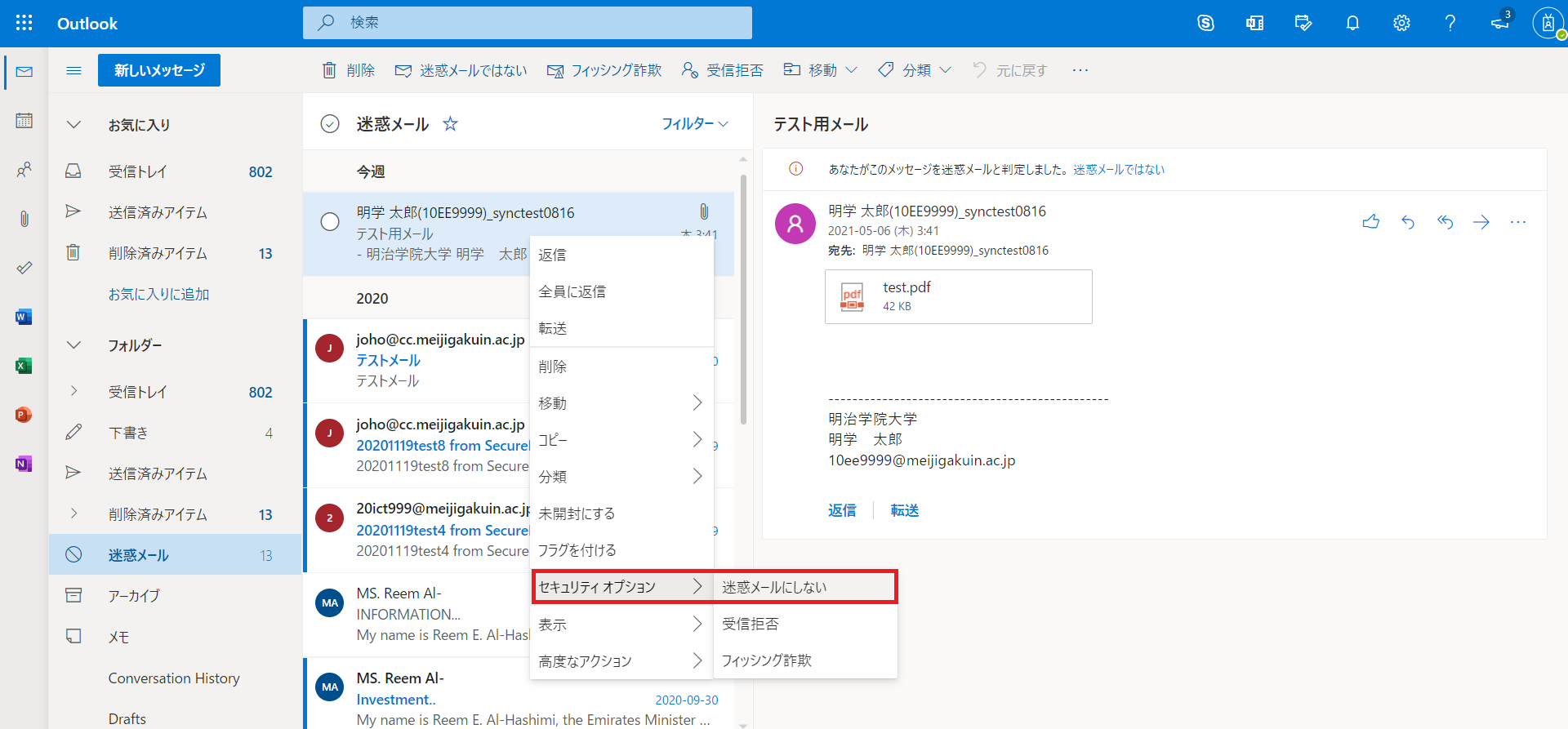Screen dimensions: 1568x729
Task: Toggle the select-all circle beside 迷惑メール
Action: coord(330,124)
